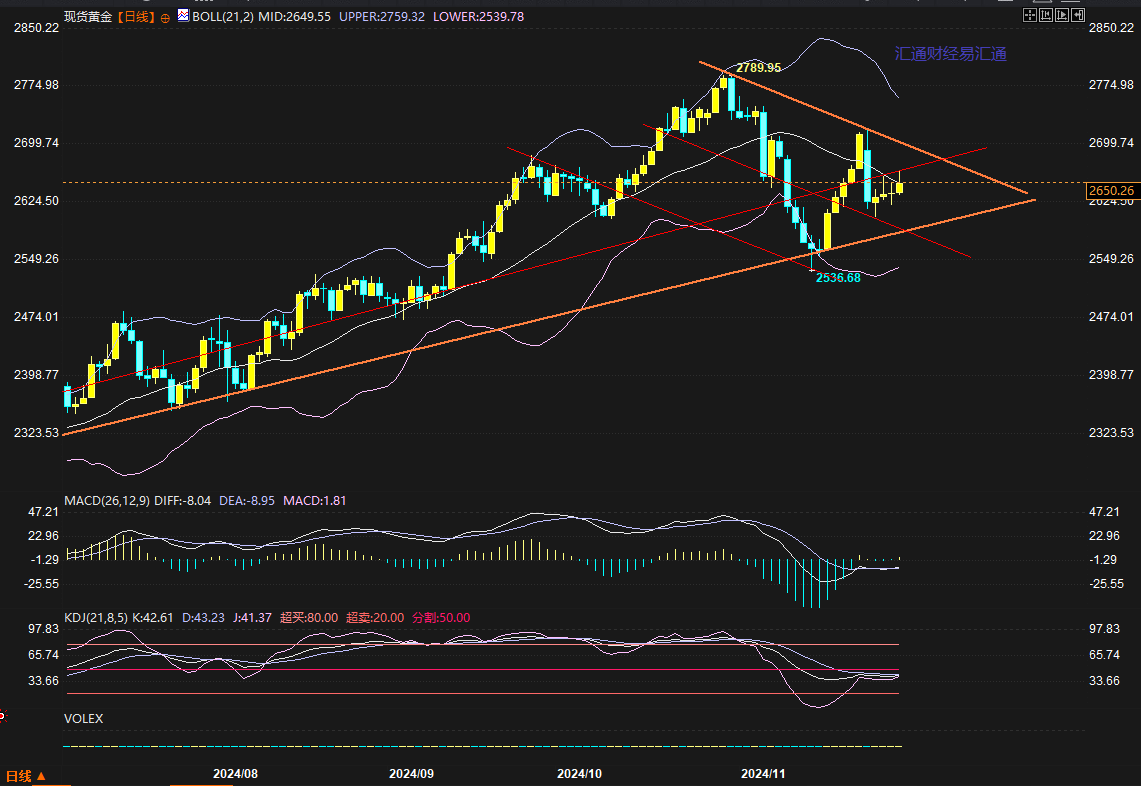Click the orange circle-plus icon beside 日线
This screenshot has height=786, width=1141.
(x=165, y=18)
